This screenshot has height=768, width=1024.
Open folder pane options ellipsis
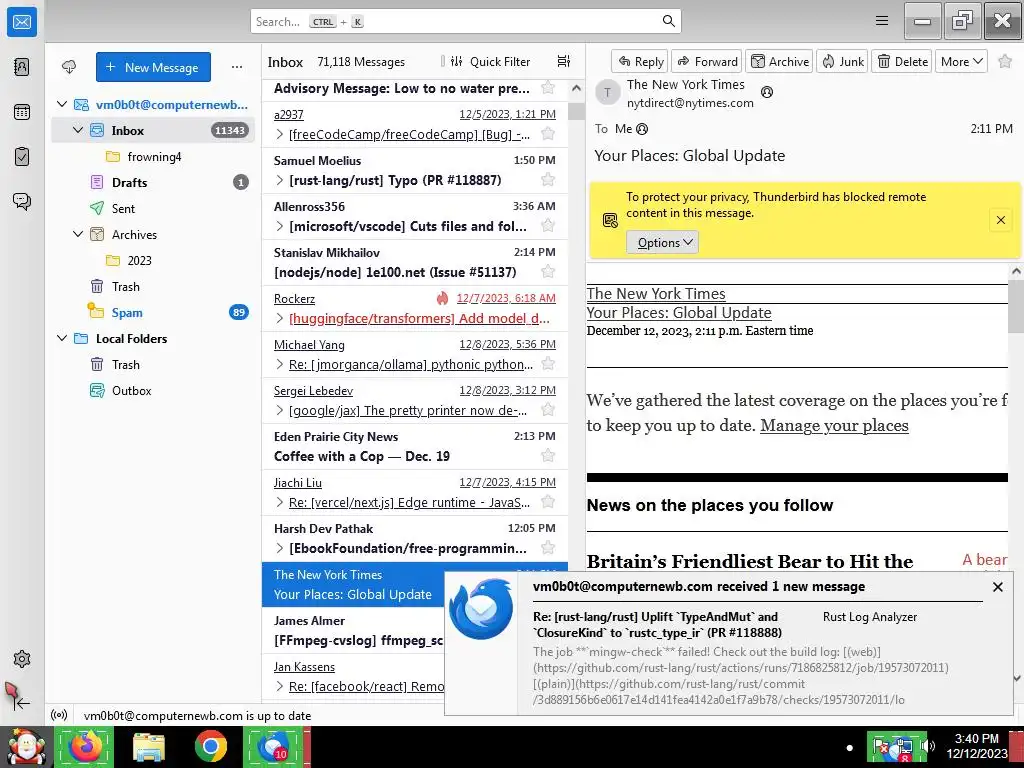pos(236,67)
